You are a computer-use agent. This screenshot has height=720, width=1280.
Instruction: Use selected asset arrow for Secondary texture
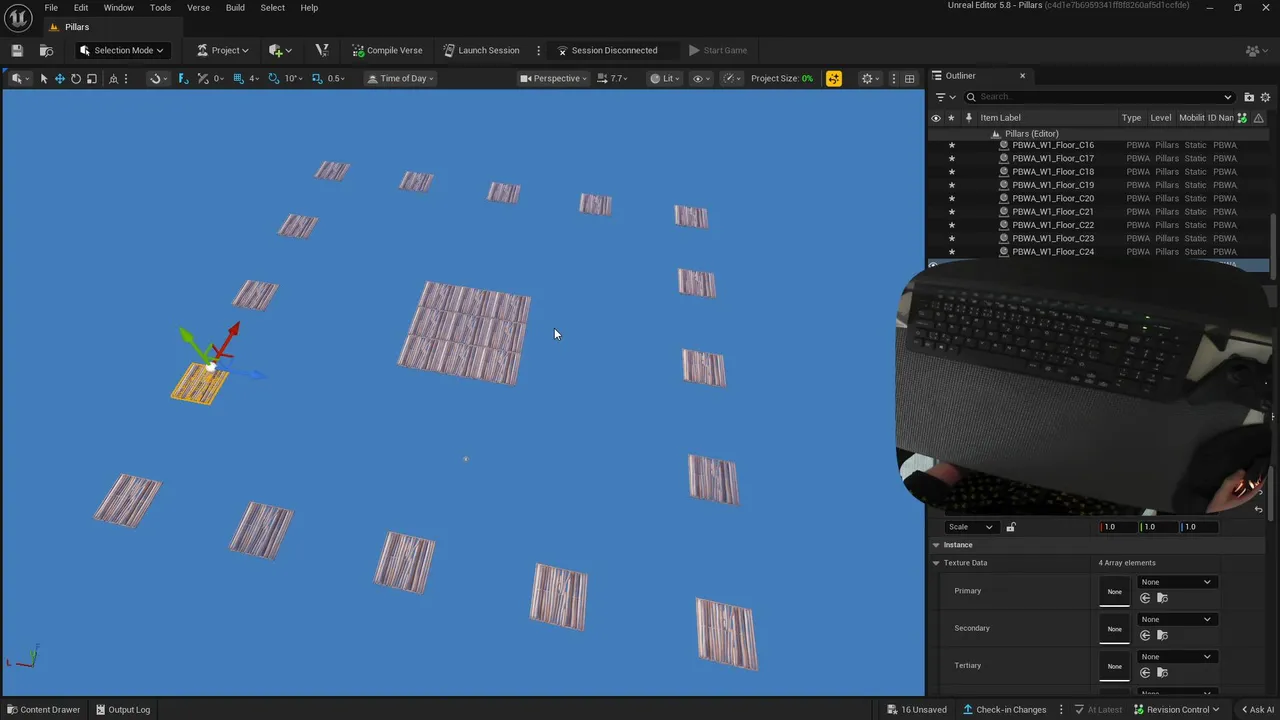(1145, 635)
